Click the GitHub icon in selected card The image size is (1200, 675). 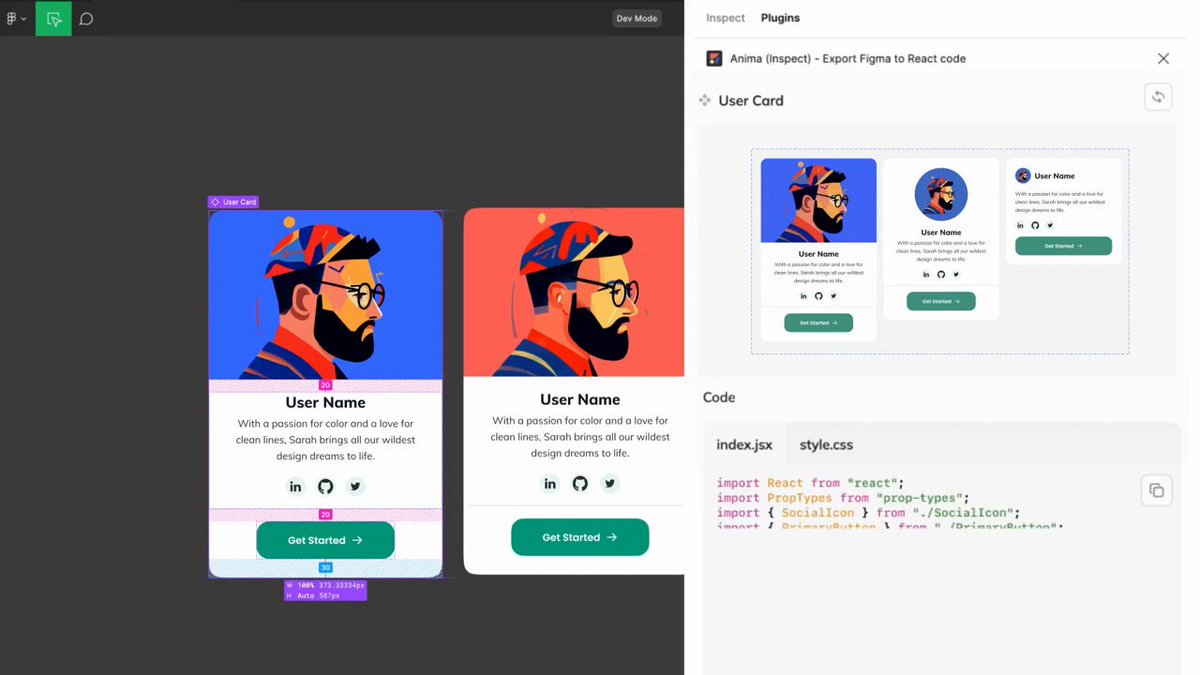[325, 486]
